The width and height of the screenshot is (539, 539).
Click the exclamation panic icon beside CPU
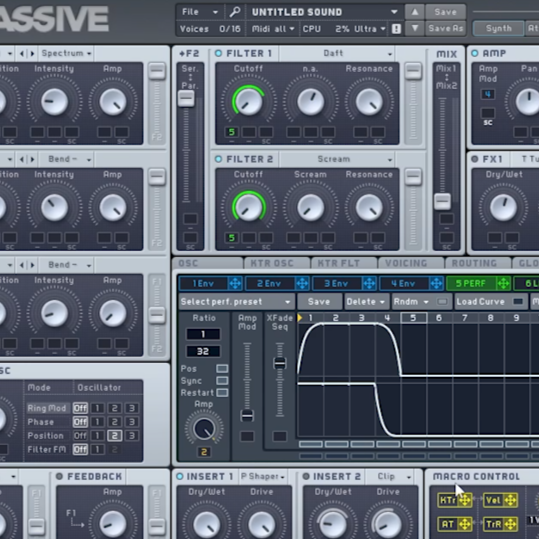tap(396, 29)
